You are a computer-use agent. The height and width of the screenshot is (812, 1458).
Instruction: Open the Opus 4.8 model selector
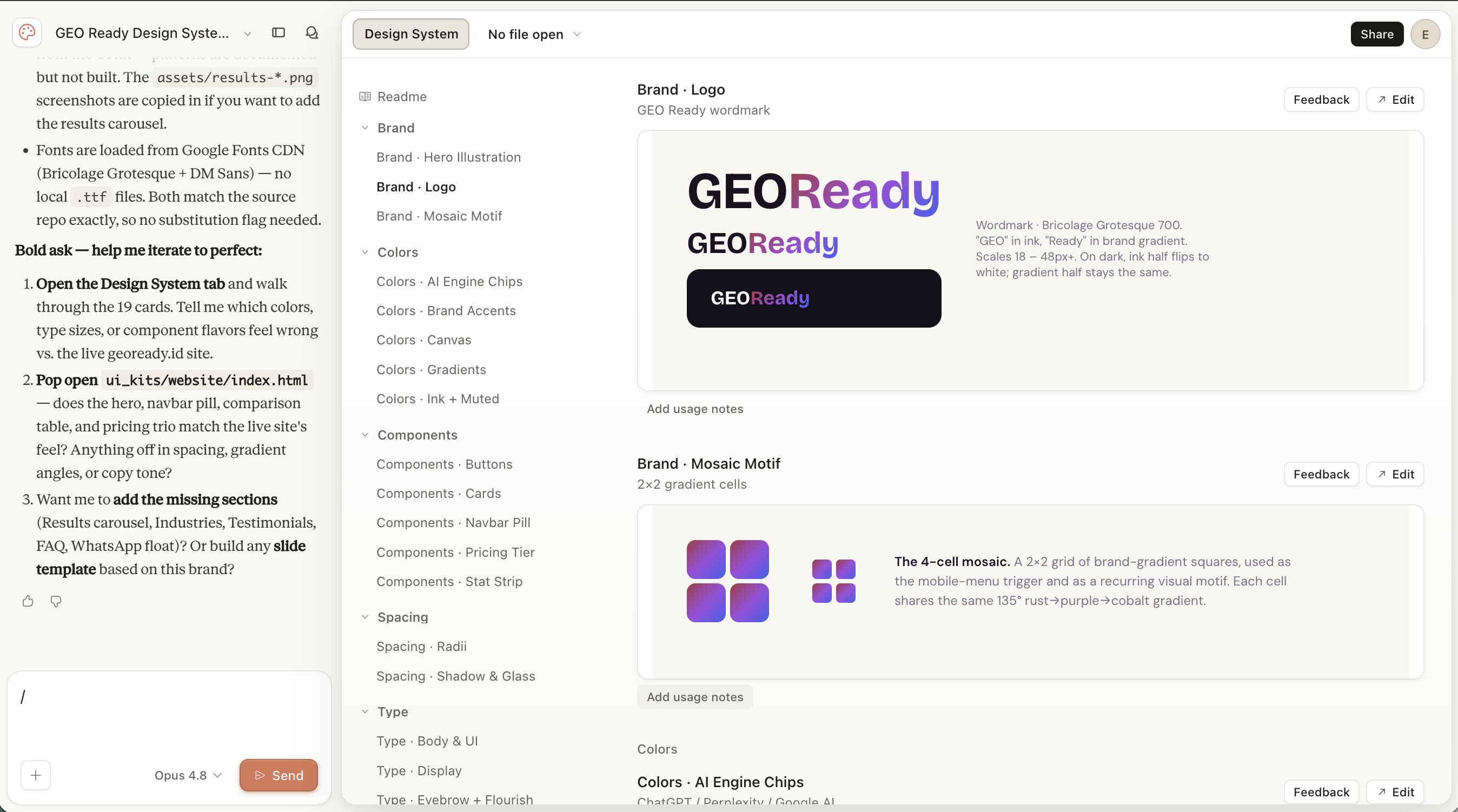[x=188, y=775]
